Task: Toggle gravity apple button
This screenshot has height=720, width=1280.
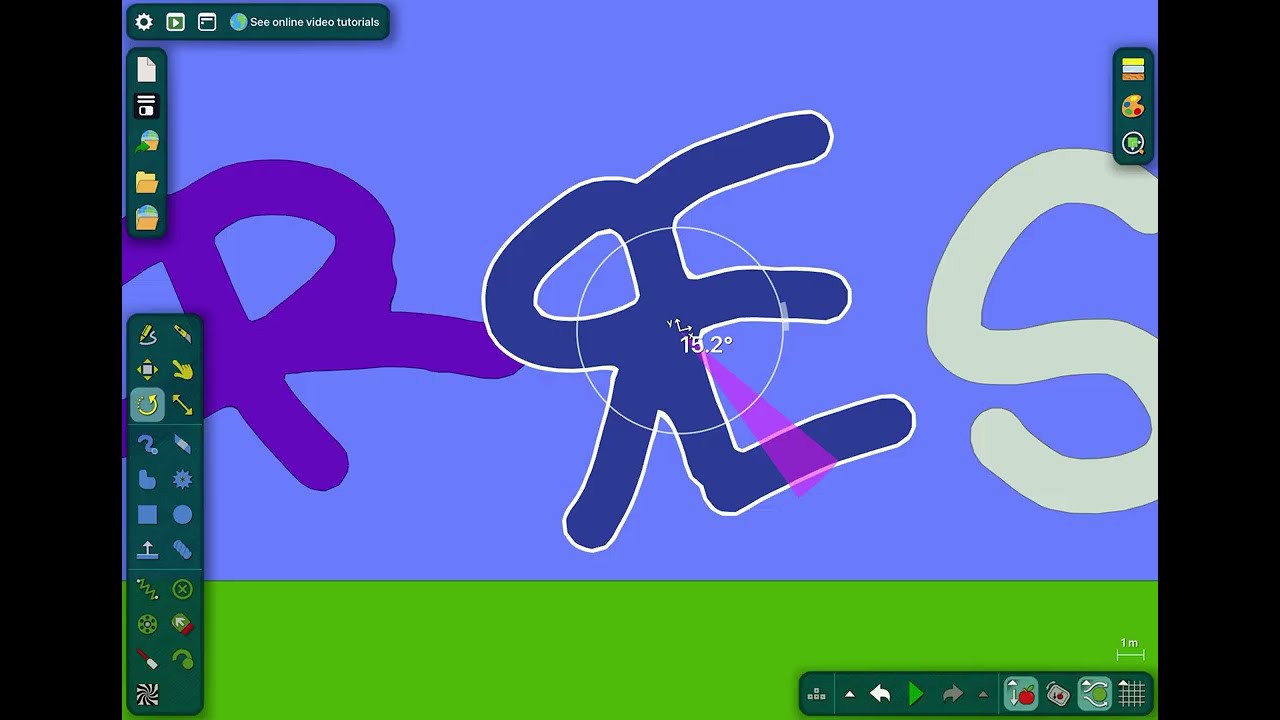Action: tap(1021, 693)
